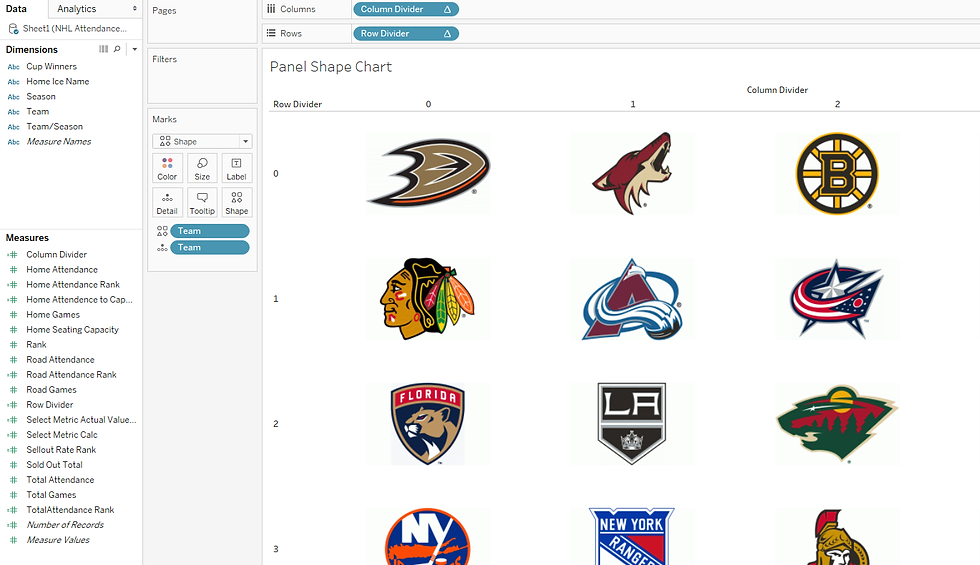This screenshot has width=980, height=565.
Task: Click the Columbus Blue Jackets logo mark
Action: tap(837, 299)
